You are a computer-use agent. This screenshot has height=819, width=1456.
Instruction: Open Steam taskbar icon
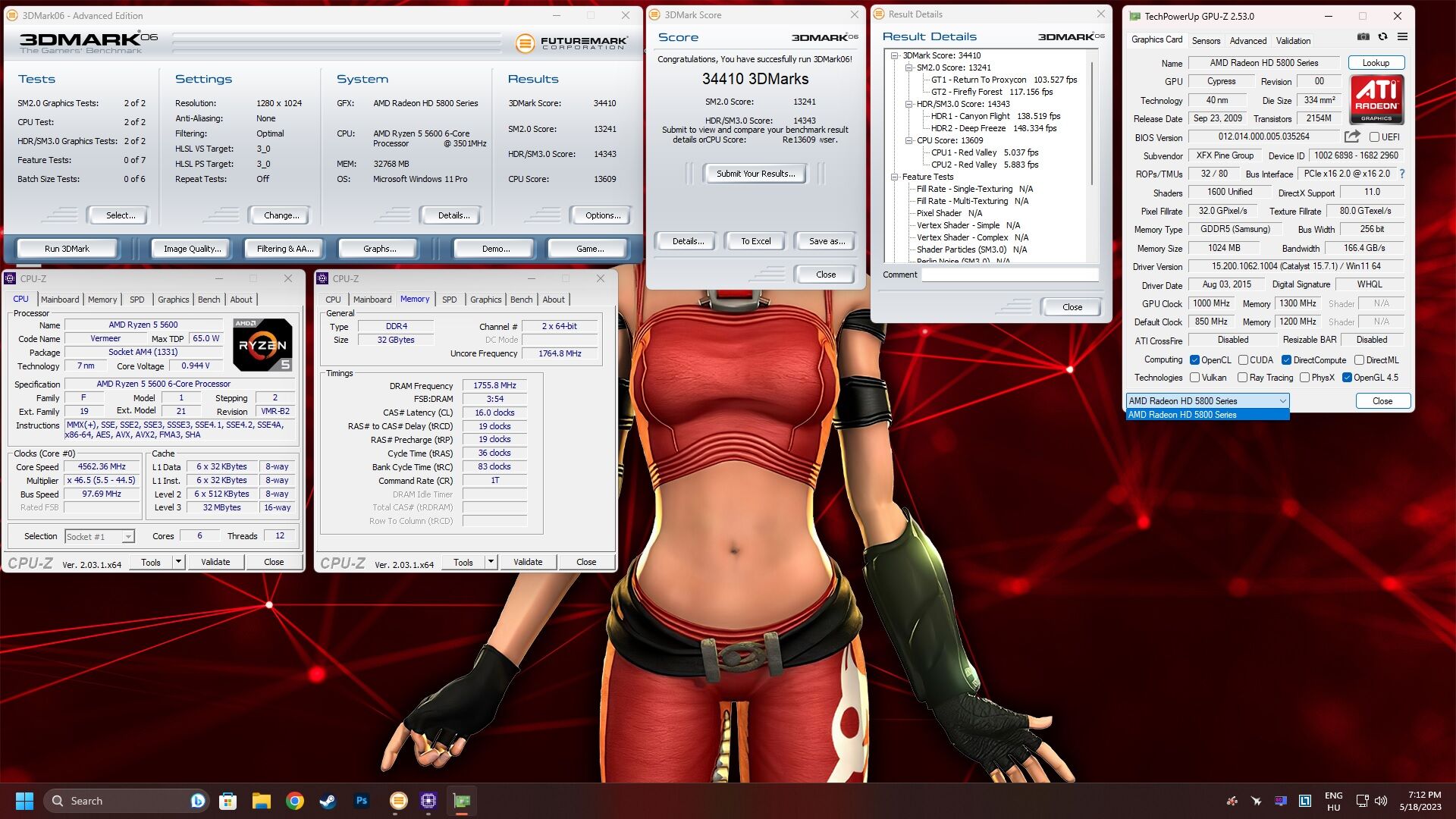pos(328,801)
